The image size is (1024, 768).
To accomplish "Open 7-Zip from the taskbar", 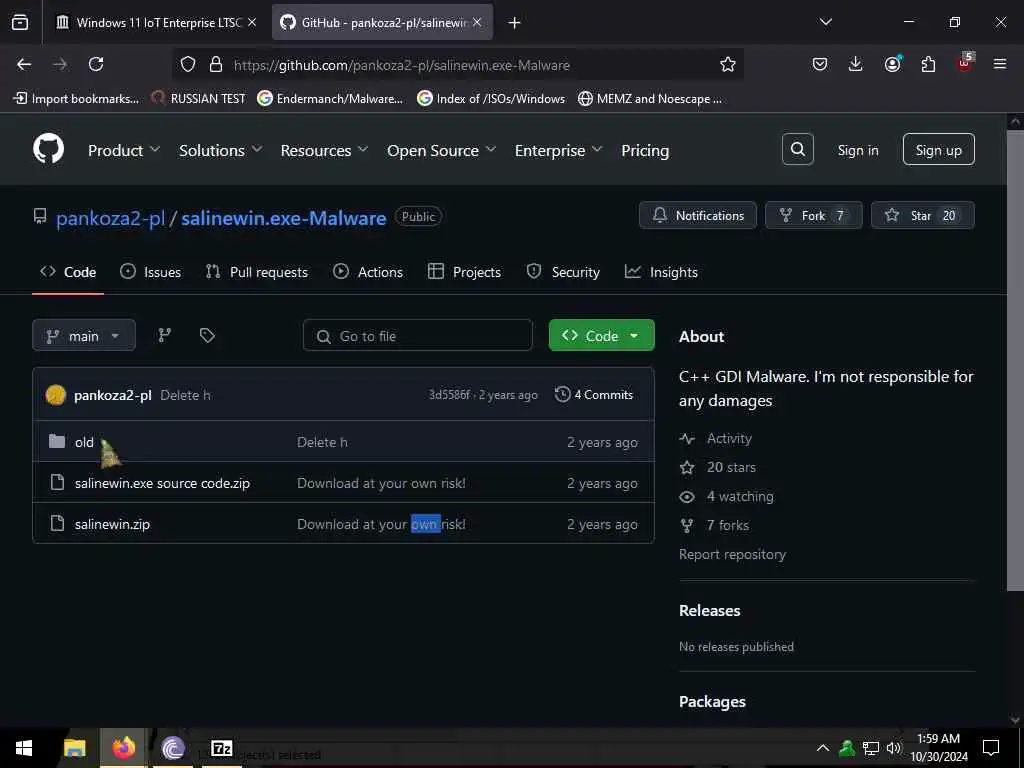I will [x=222, y=748].
